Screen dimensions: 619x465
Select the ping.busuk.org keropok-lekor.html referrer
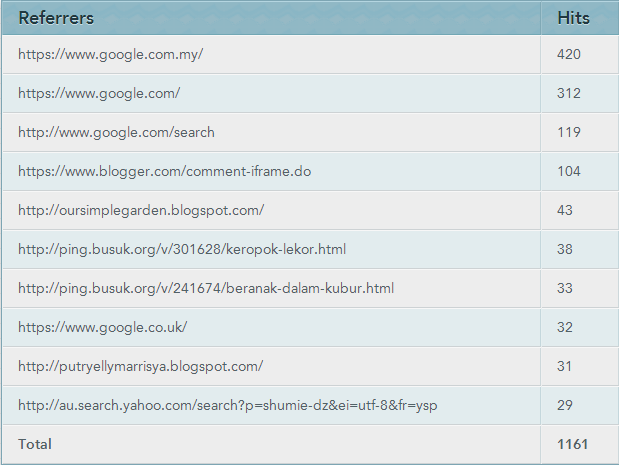(x=182, y=249)
